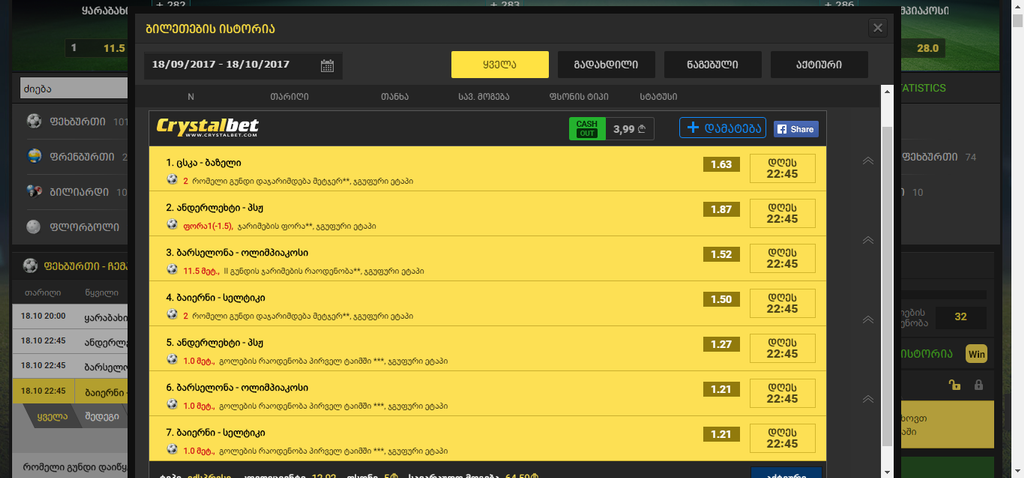Image resolution: width=1024 pixels, height=478 pixels.
Task: Click the სავ. მოგება column header
Action: 484,97
